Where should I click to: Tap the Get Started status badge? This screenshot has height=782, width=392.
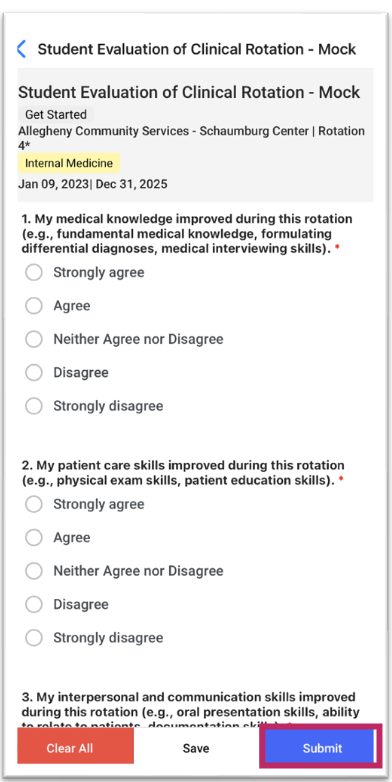[x=56, y=115]
